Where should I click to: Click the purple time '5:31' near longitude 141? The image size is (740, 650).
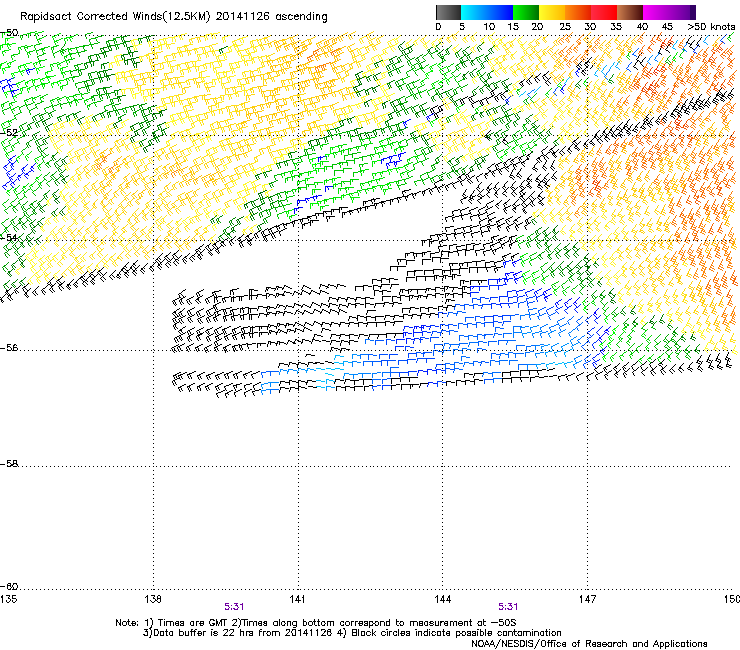pos(234,607)
